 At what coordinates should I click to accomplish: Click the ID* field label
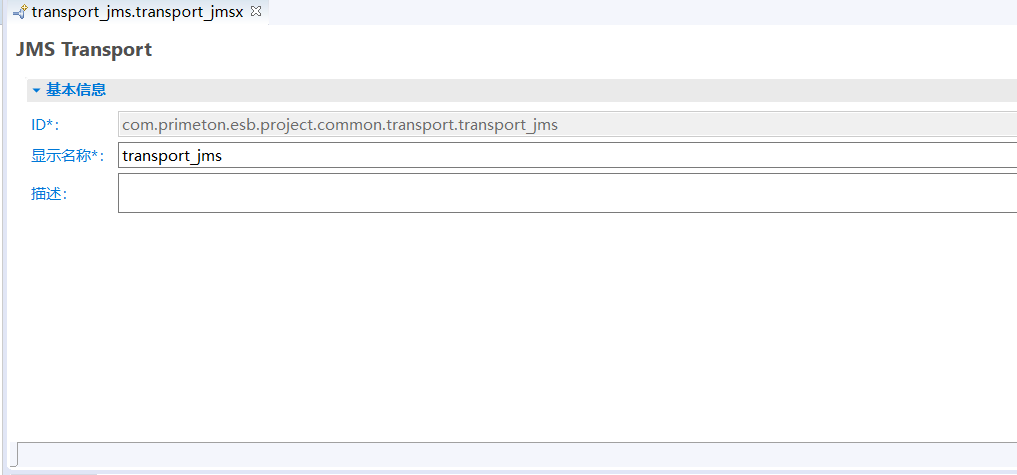(x=45, y=125)
